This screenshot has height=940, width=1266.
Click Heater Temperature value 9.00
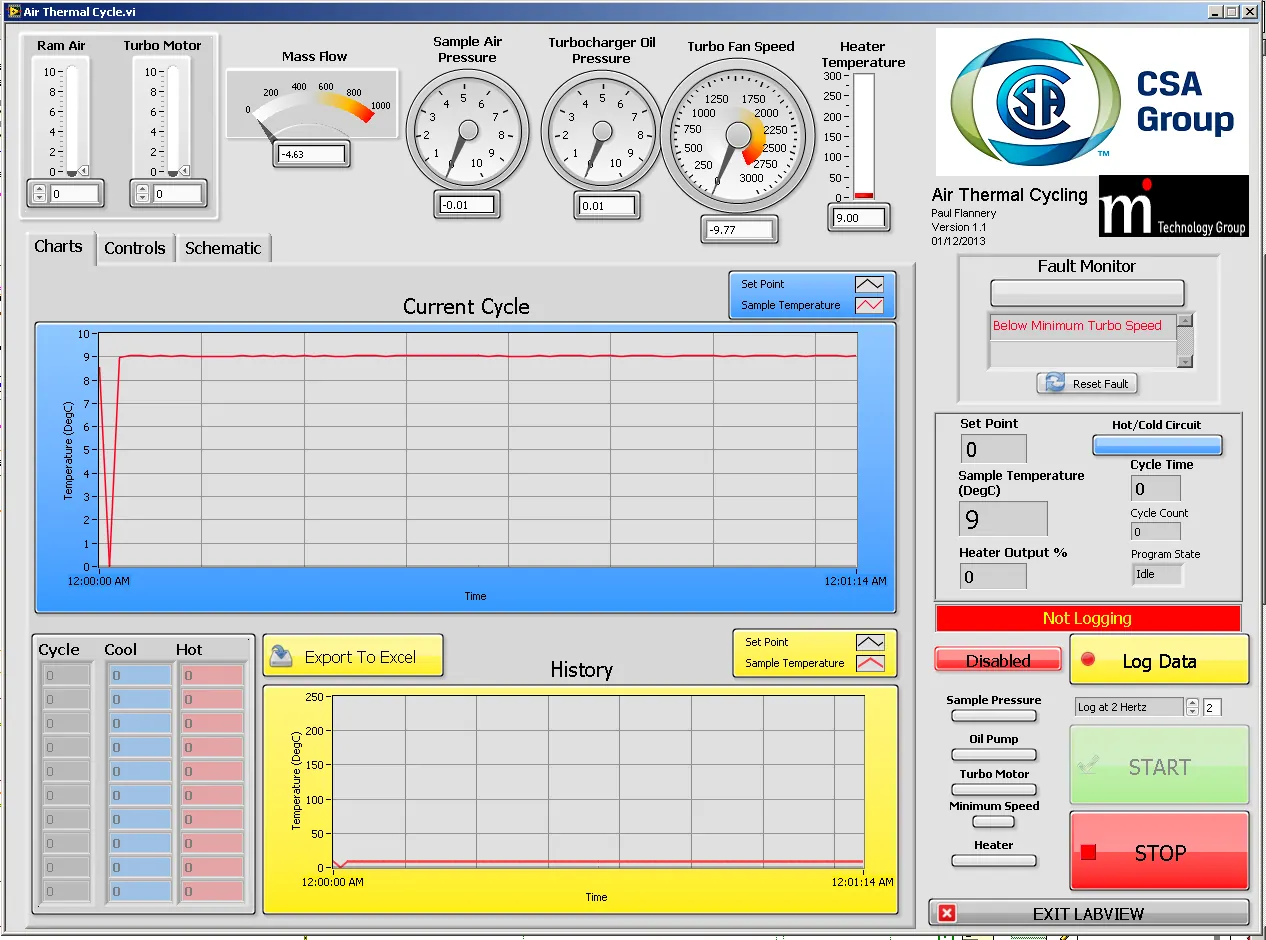coord(859,217)
